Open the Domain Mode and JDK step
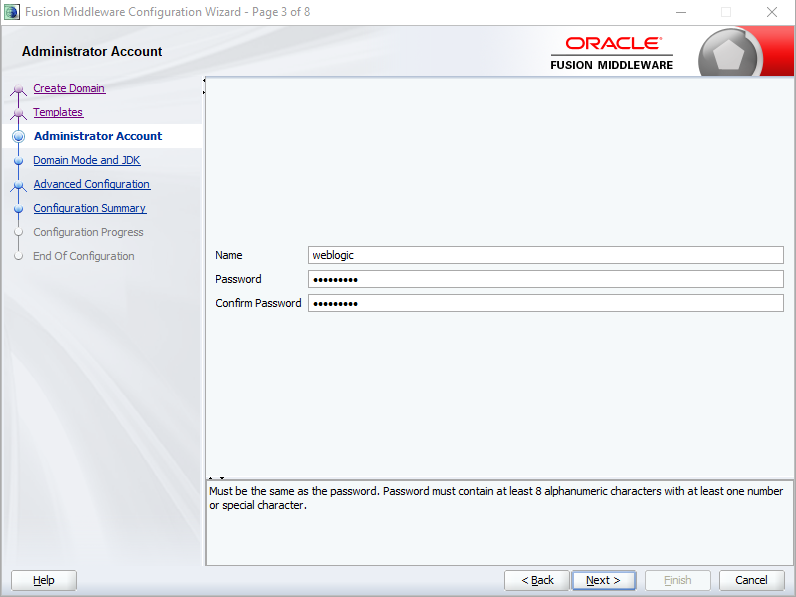Viewport: 796px width, 597px height. tap(87, 160)
